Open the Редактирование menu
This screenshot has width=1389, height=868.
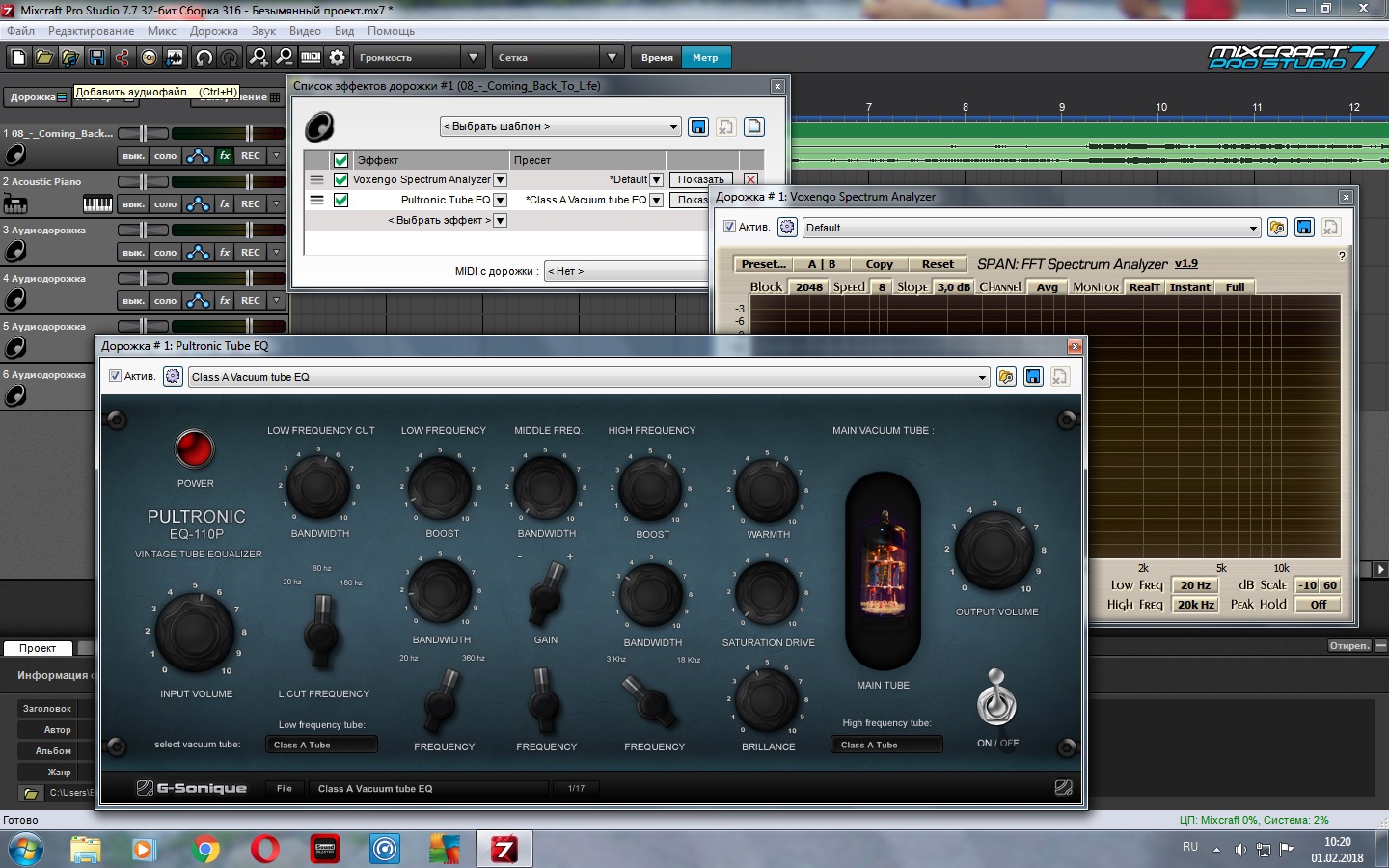click(x=91, y=31)
